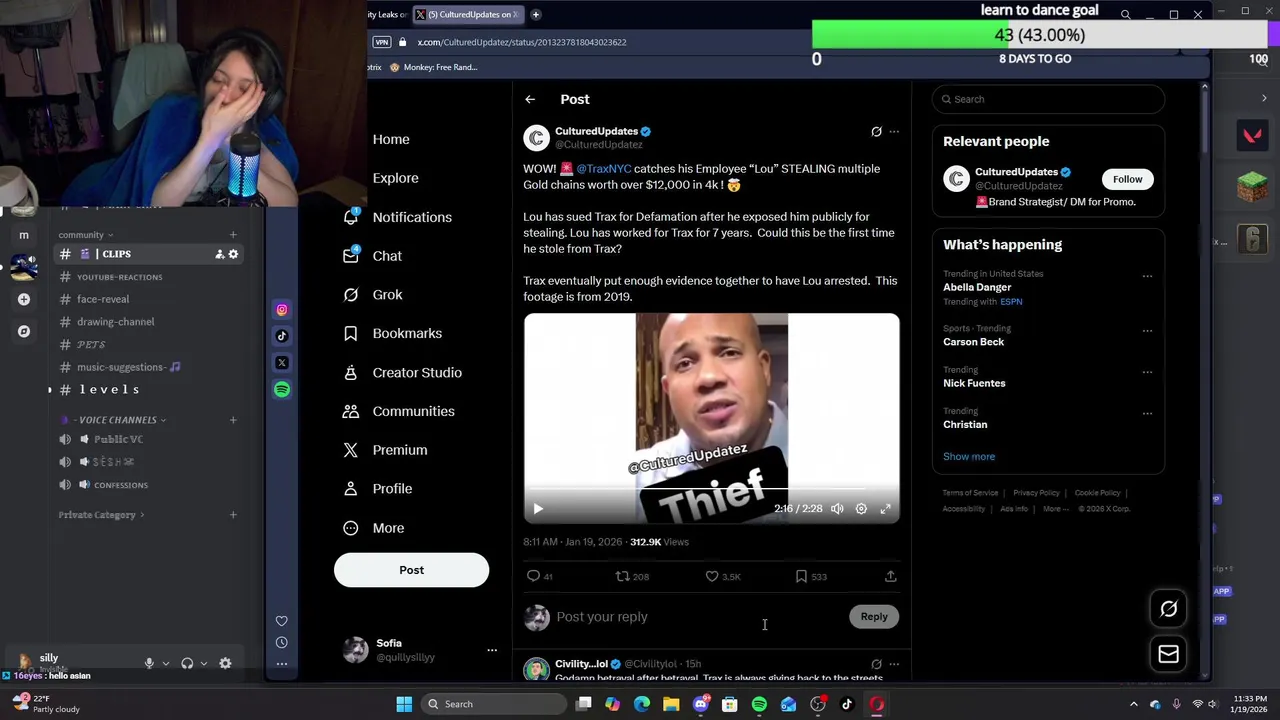Image resolution: width=1280 pixels, height=720 pixels.
Task: Play the Thief video
Action: click(538, 509)
